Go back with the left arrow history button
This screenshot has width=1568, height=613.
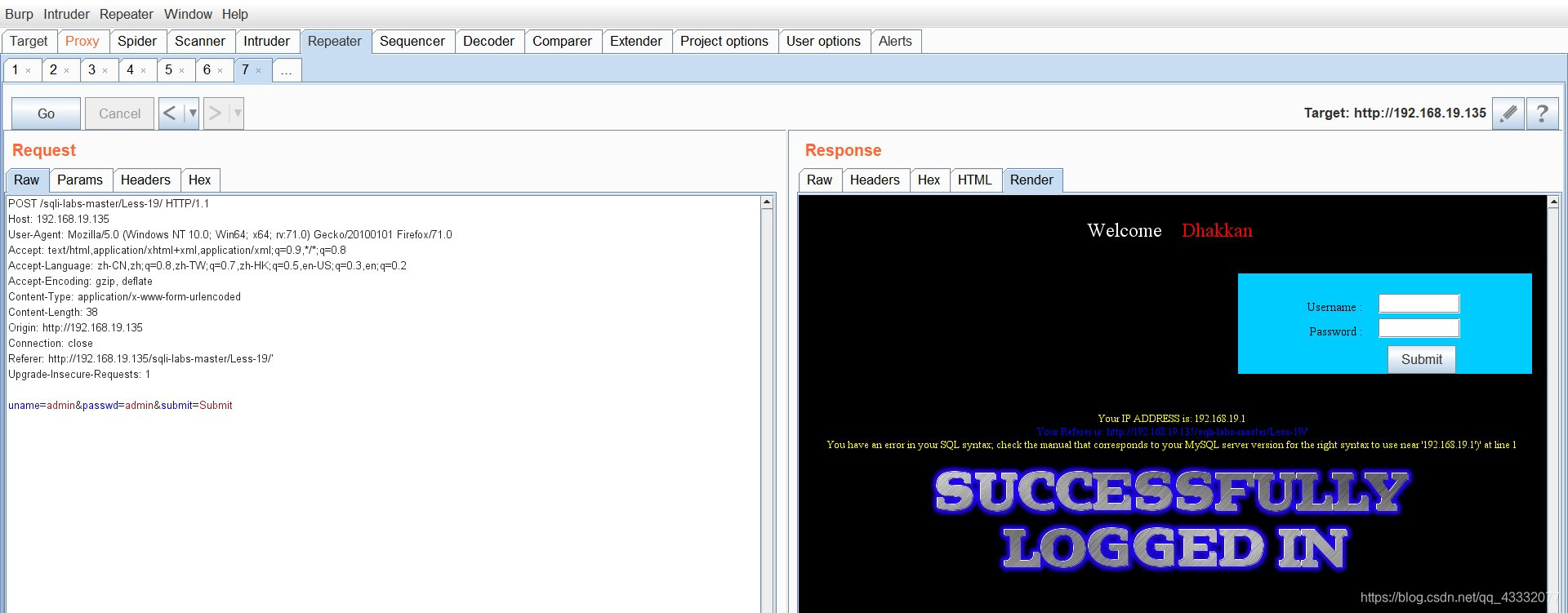coord(171,113)
